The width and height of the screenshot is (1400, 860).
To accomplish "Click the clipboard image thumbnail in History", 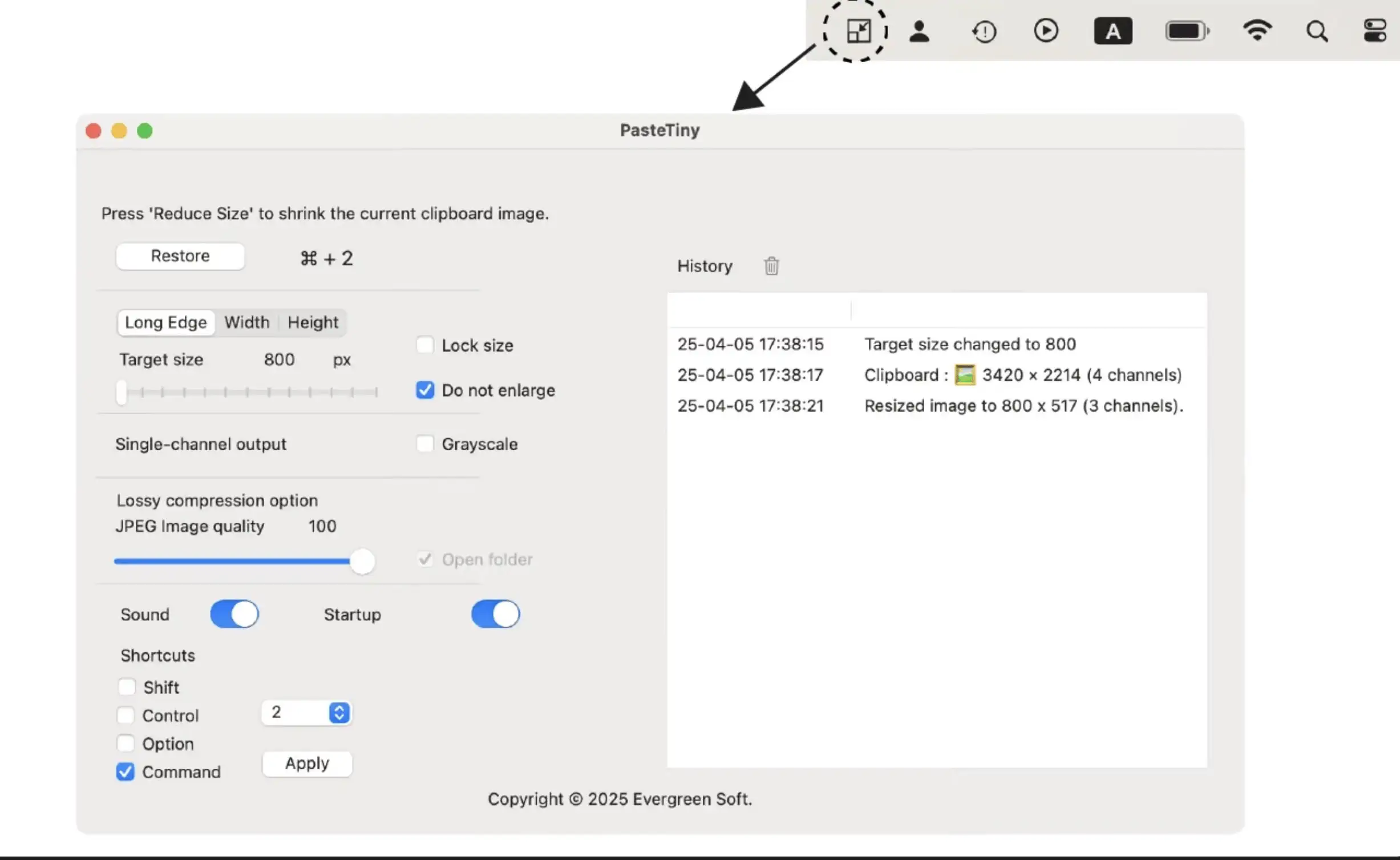I will 965,375.
